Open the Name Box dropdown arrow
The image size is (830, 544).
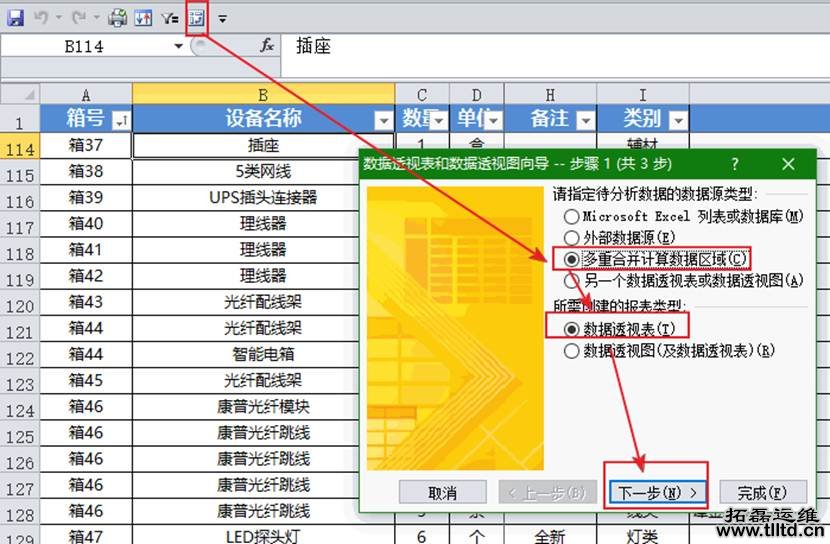pos(178,47)
